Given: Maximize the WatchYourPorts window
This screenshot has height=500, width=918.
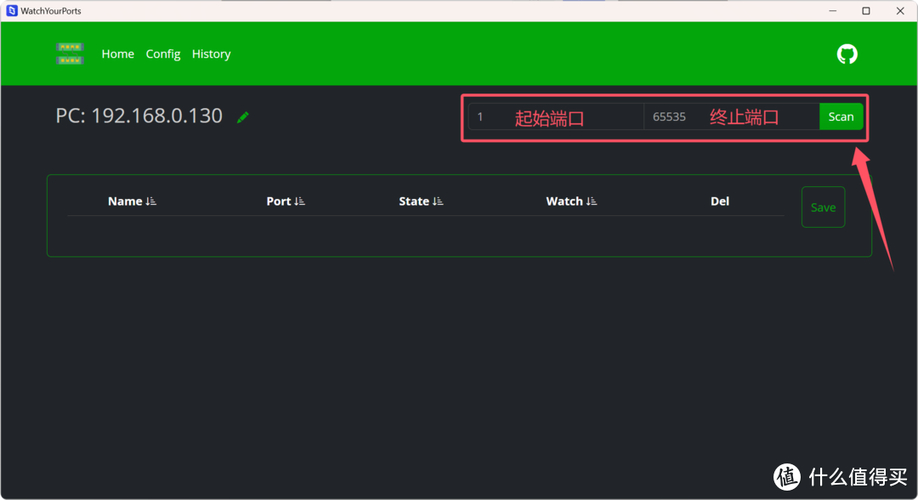Looking at the screenshot, I should click(866, 10).
